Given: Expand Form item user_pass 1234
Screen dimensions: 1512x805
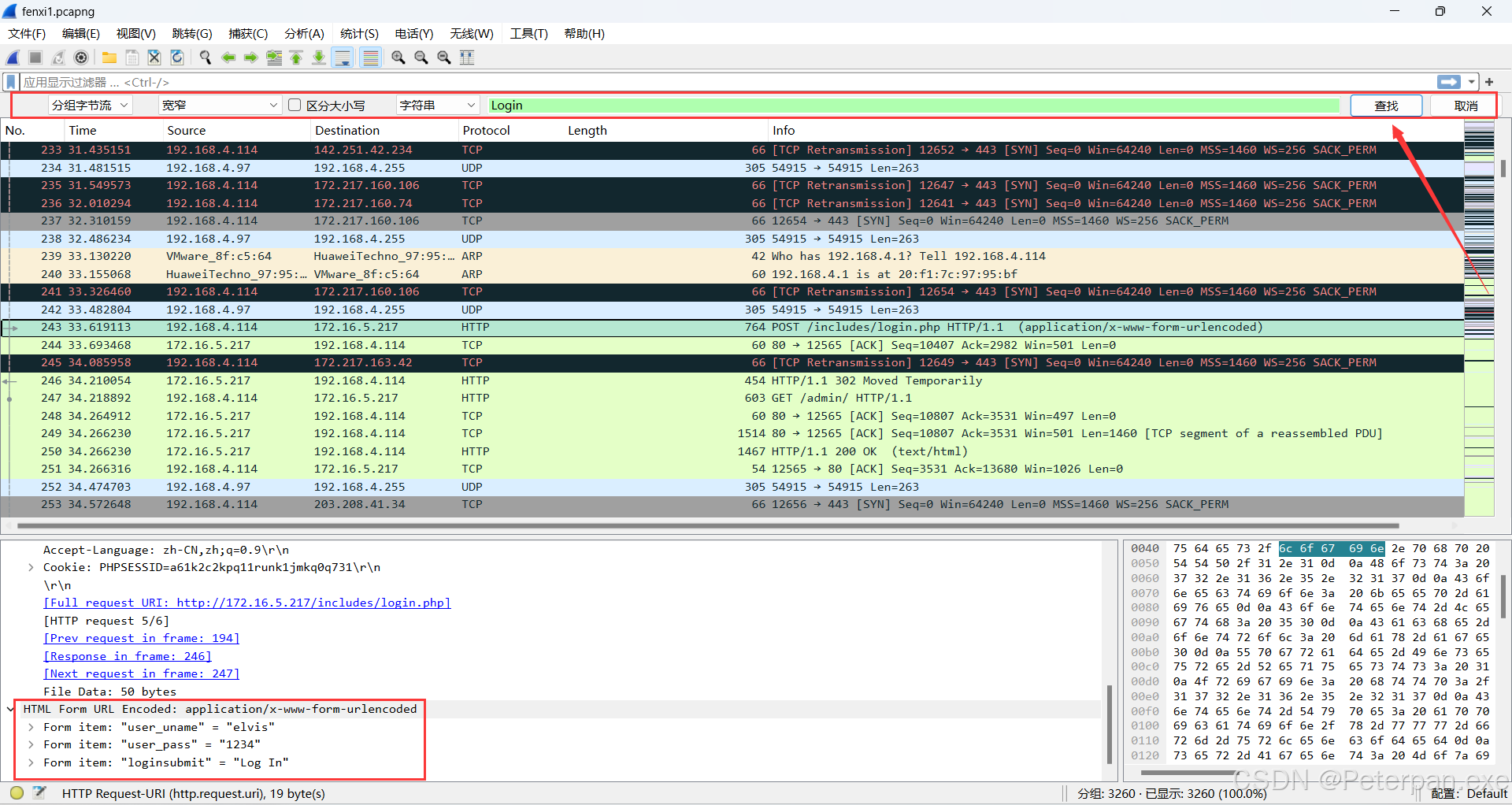Looking at the screenshot, I should (31, 744).
